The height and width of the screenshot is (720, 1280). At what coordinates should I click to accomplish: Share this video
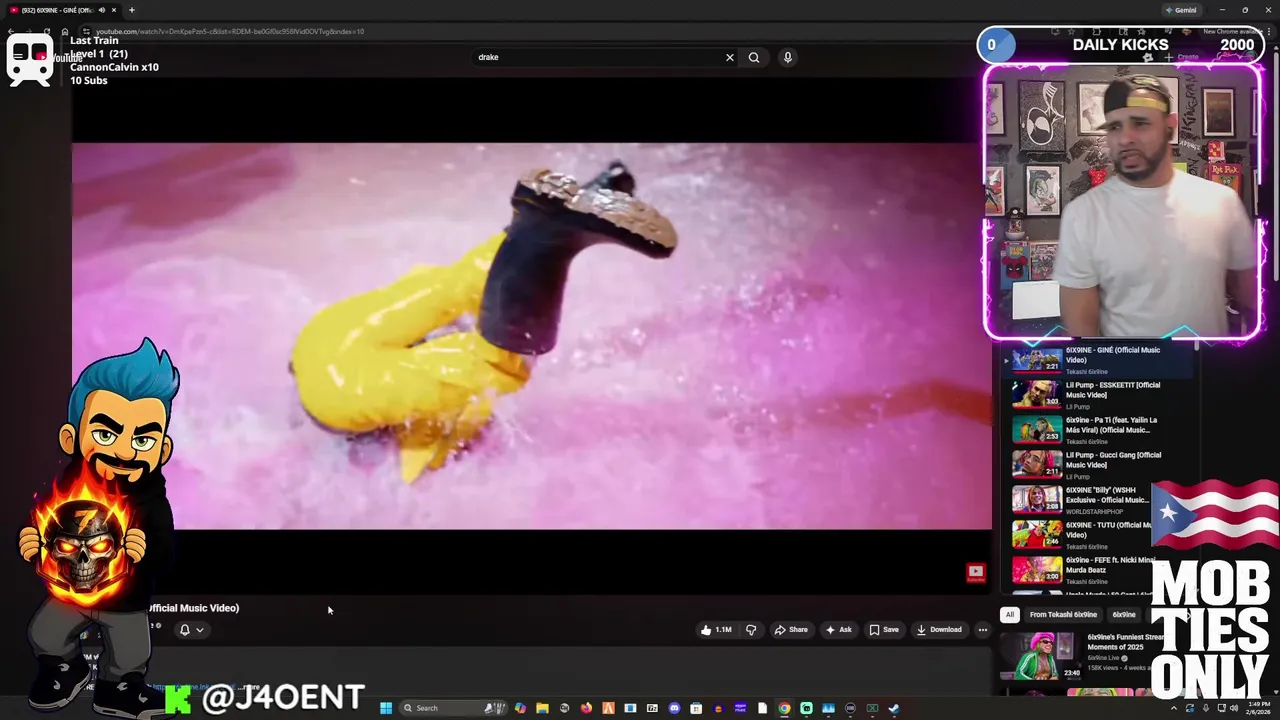click(x=791, y=630)
